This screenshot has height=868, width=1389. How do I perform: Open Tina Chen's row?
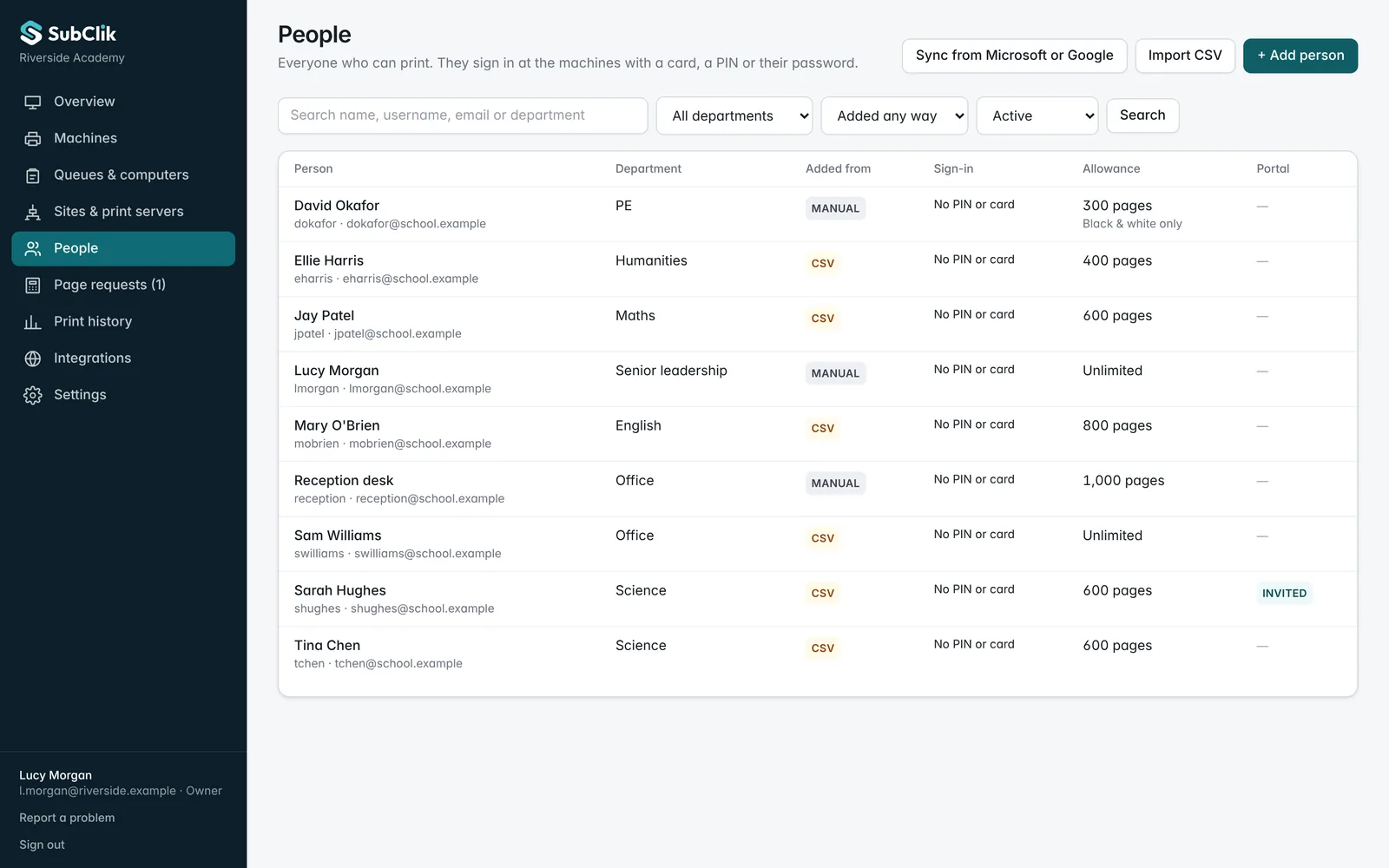pos(818,654)
